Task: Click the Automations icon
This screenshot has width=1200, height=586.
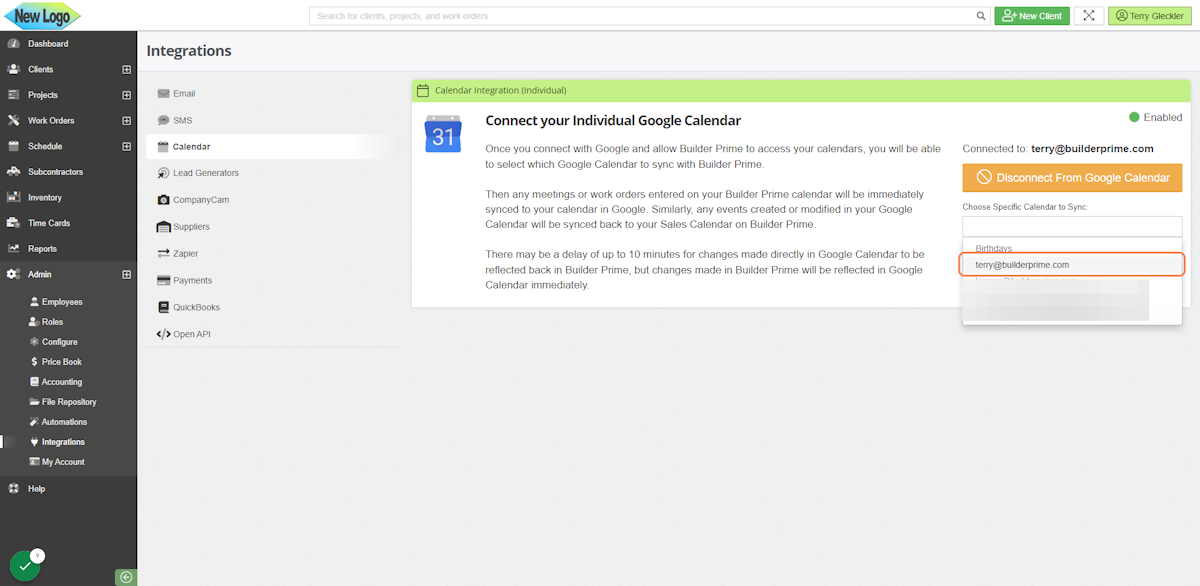Action: pos(34,422)
